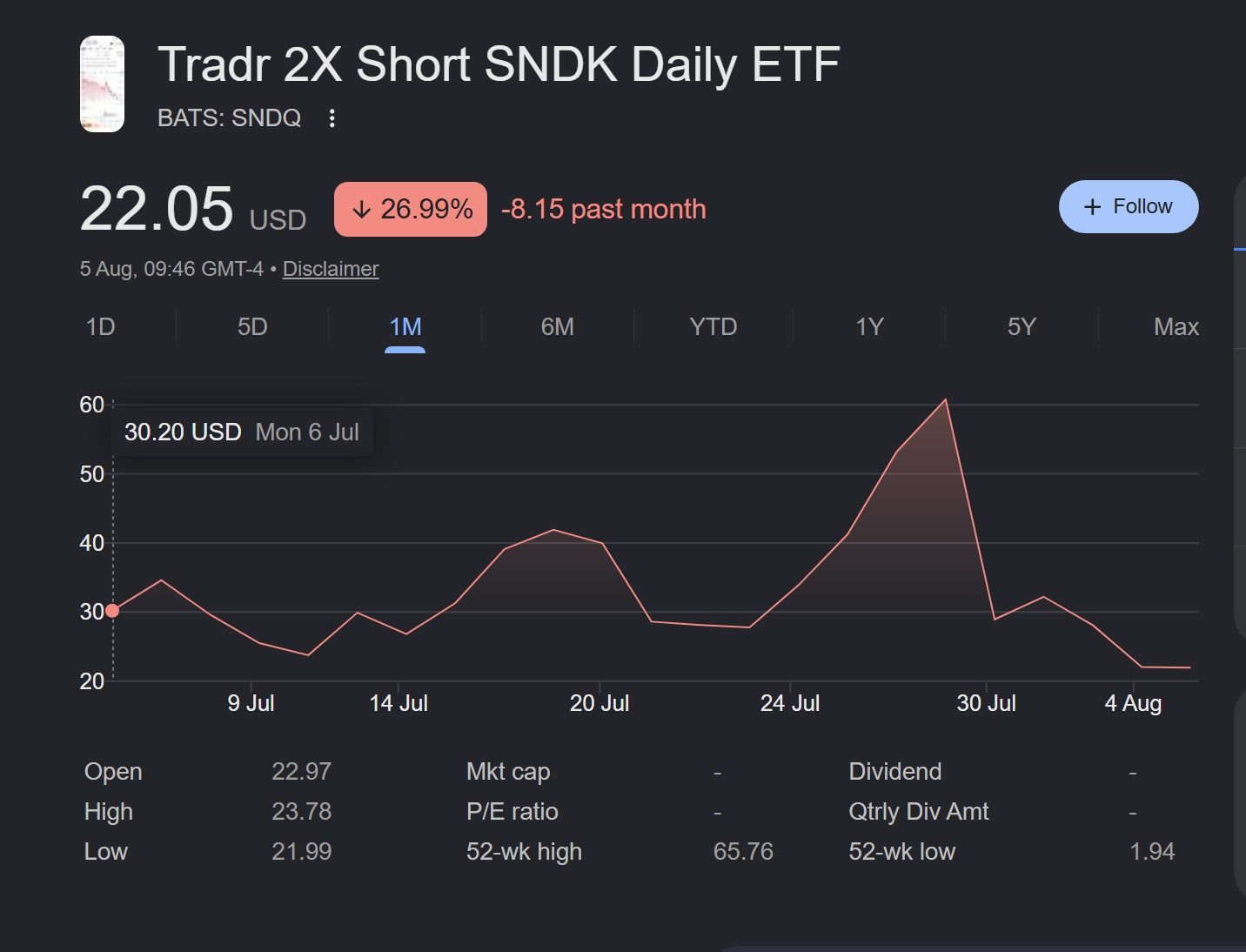Click the down-arrow 26.99% change badge
The image size is (1246, 952).
[411, 209]
